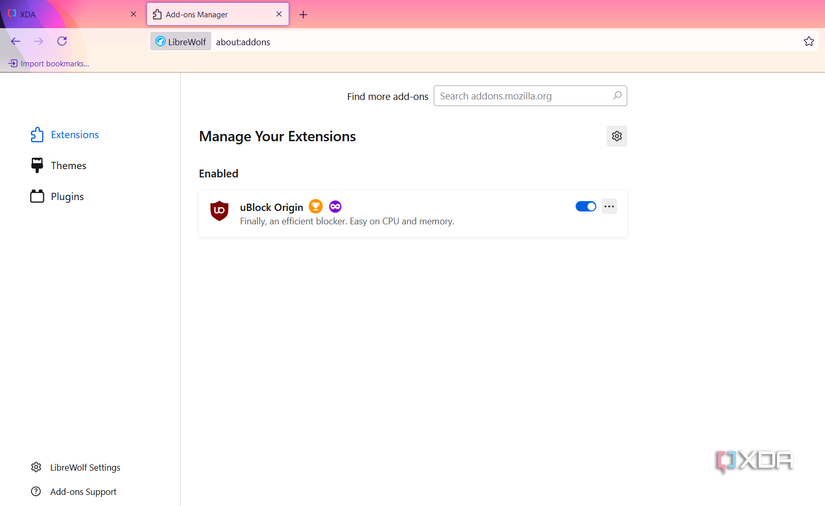
Task: Click the uBlock Origin shield icon
Action: pyautogui.click(x=219, y=211)
